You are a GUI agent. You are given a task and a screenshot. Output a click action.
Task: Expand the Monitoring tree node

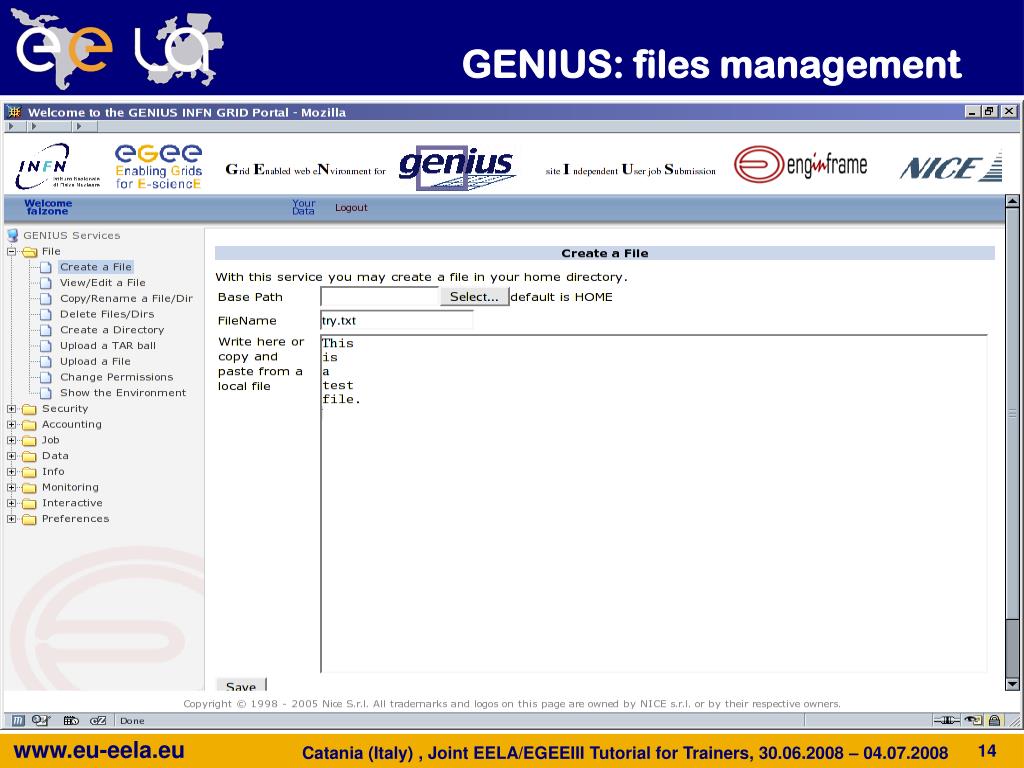coord(11,487)
